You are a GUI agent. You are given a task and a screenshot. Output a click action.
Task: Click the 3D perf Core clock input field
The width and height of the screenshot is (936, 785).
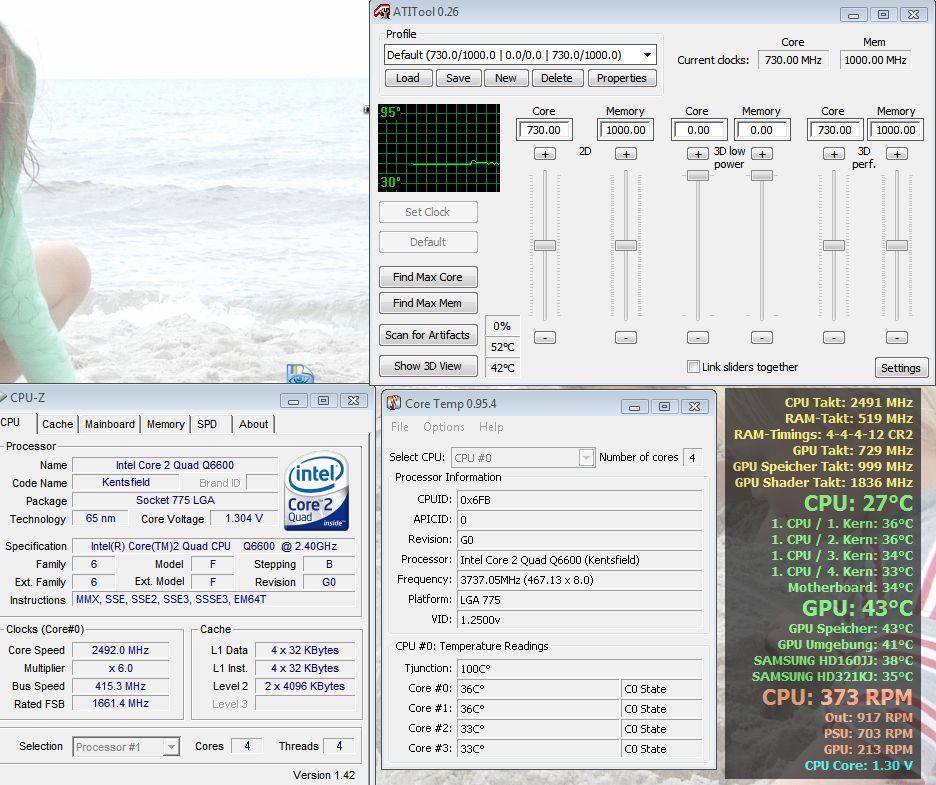[x=835, y=130]
